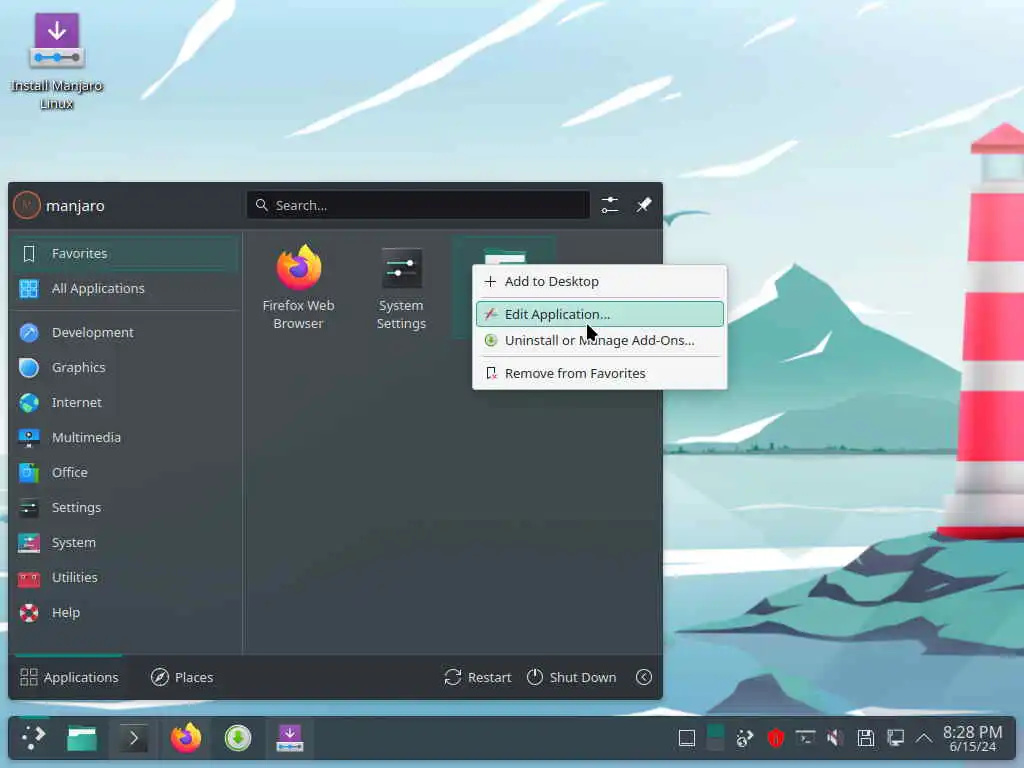Click the Restart button
1024x768 pixels.
click(477, 677)
